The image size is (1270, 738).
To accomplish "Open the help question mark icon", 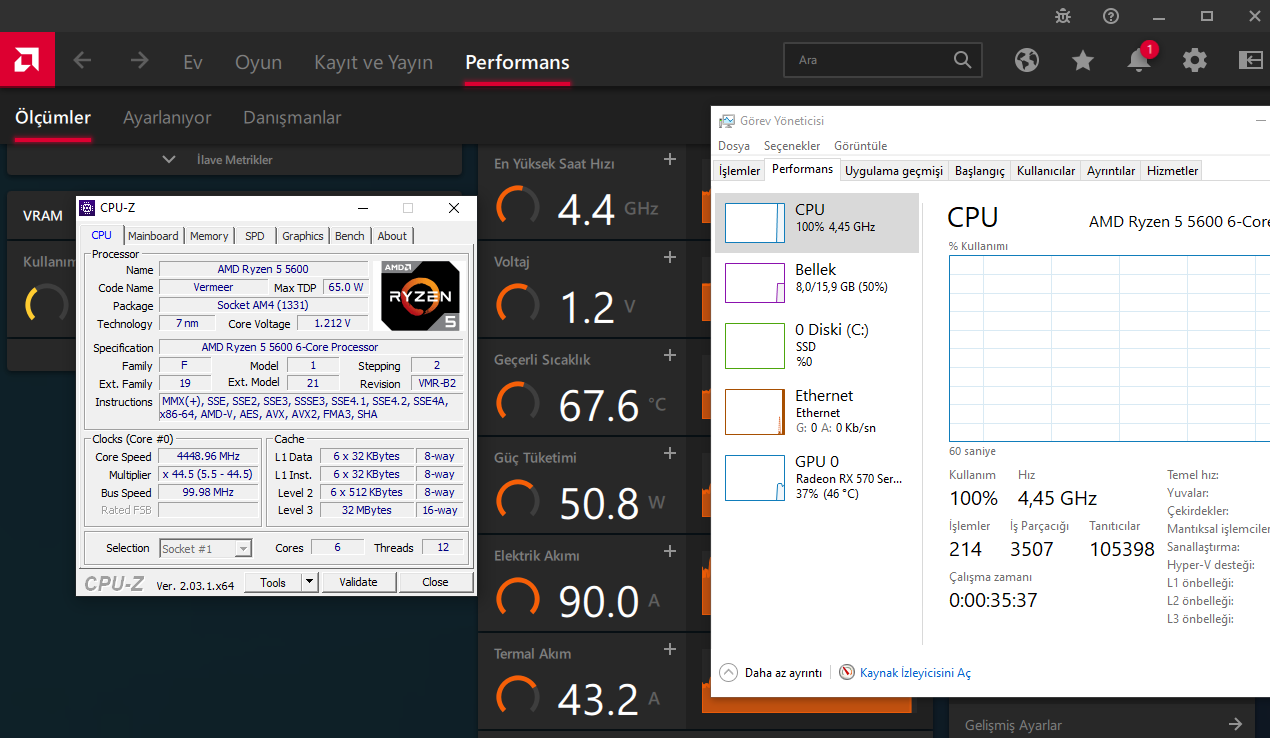I will pyautogui.click(x=1111, y=16).
